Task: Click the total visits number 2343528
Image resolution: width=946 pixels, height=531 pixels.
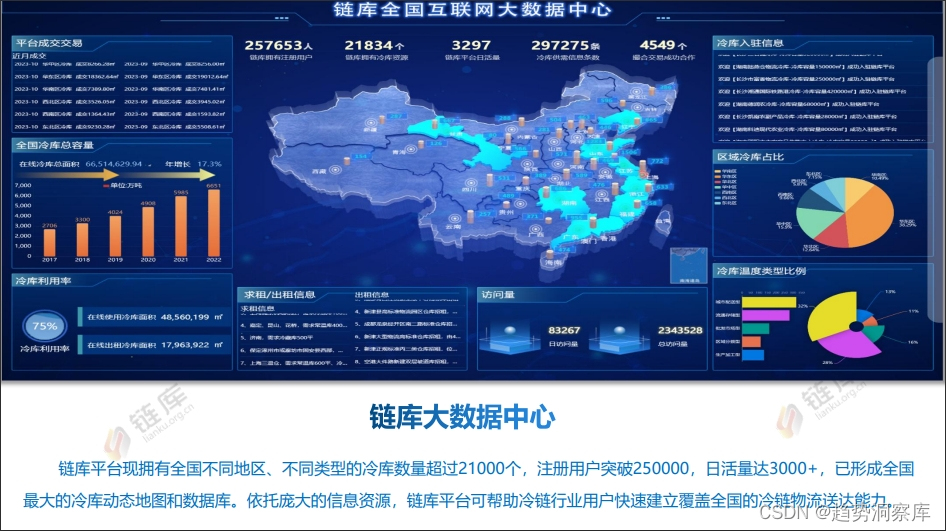Action: pyautogui.click(x=680, y=330)
